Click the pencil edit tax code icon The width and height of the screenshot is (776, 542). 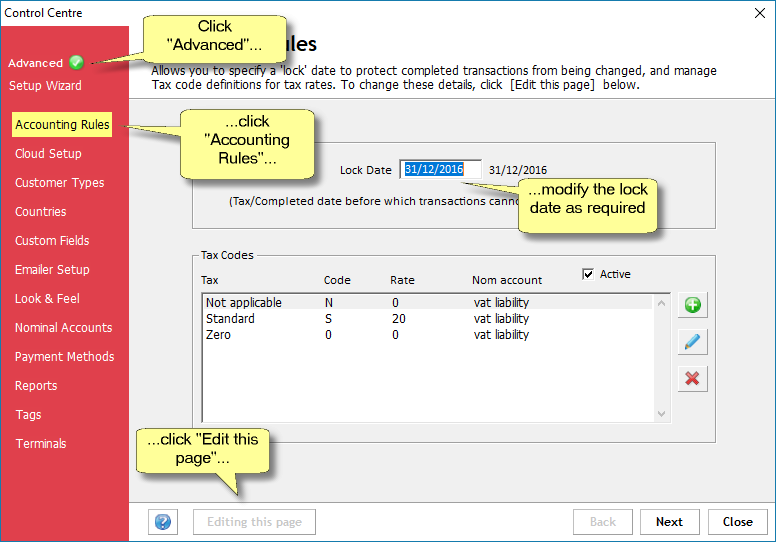(x=692, y=342)
